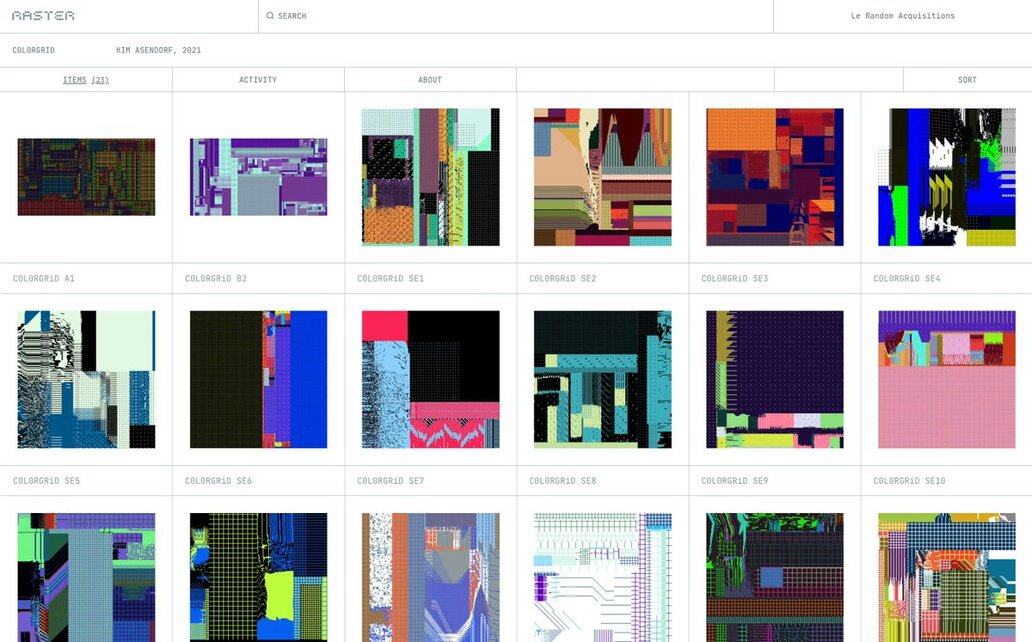Click the COLORGRID SE6 title link
The width and height of the screenshot is (1032, 642).
(x=219, y=481)
